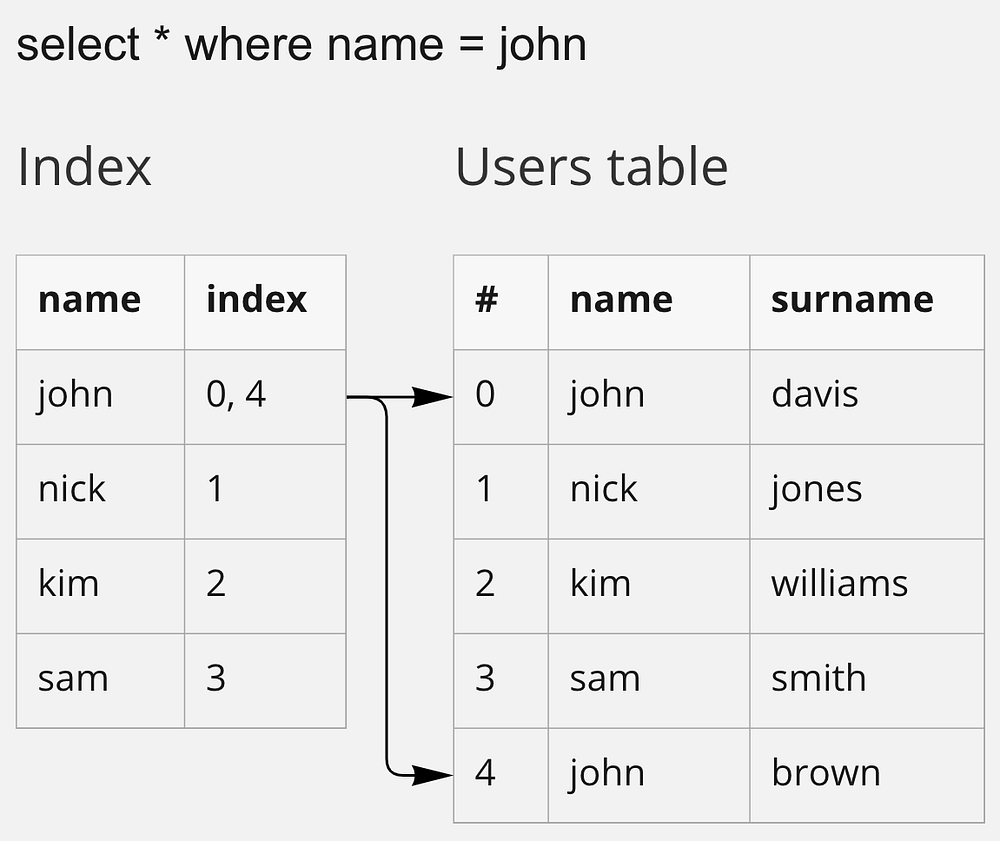Screen dimensions: 1000x841
Task: Select row number 2 cell in Users table
Action: [x=500, y=585]
